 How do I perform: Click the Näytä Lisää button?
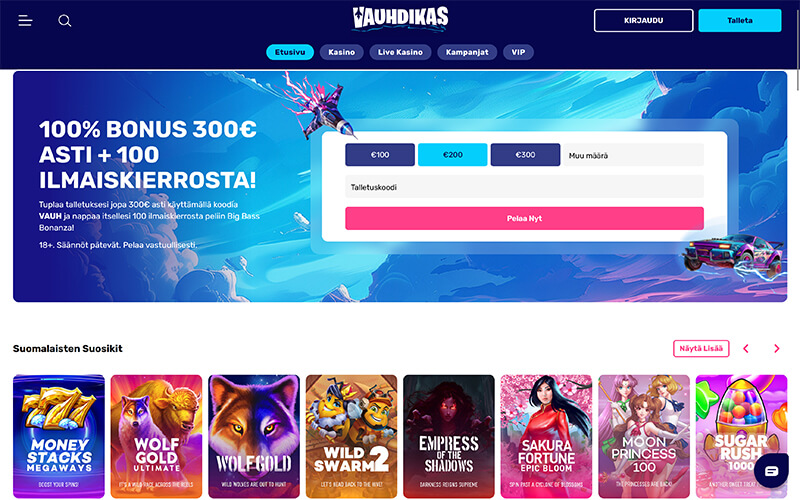pos(701,348)
